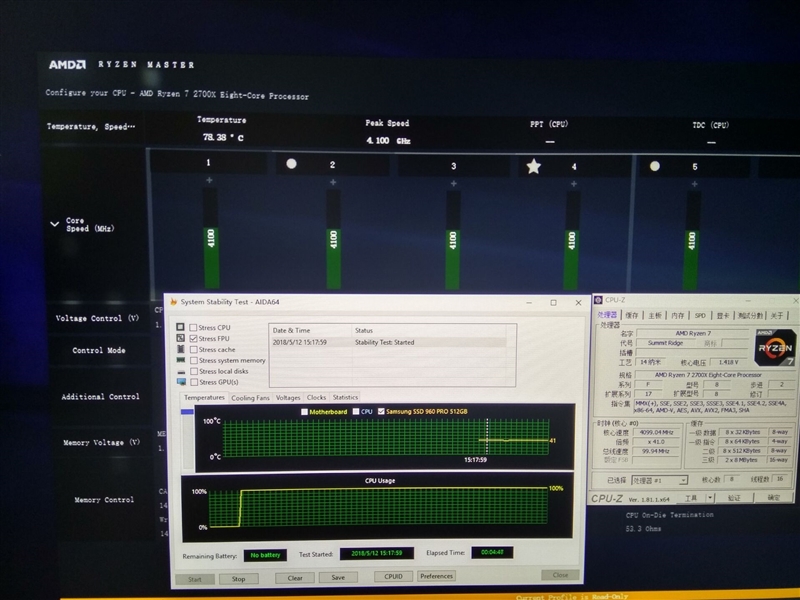
Task: Click the star icon beside core 4
Action: click(x=533, y=166)
